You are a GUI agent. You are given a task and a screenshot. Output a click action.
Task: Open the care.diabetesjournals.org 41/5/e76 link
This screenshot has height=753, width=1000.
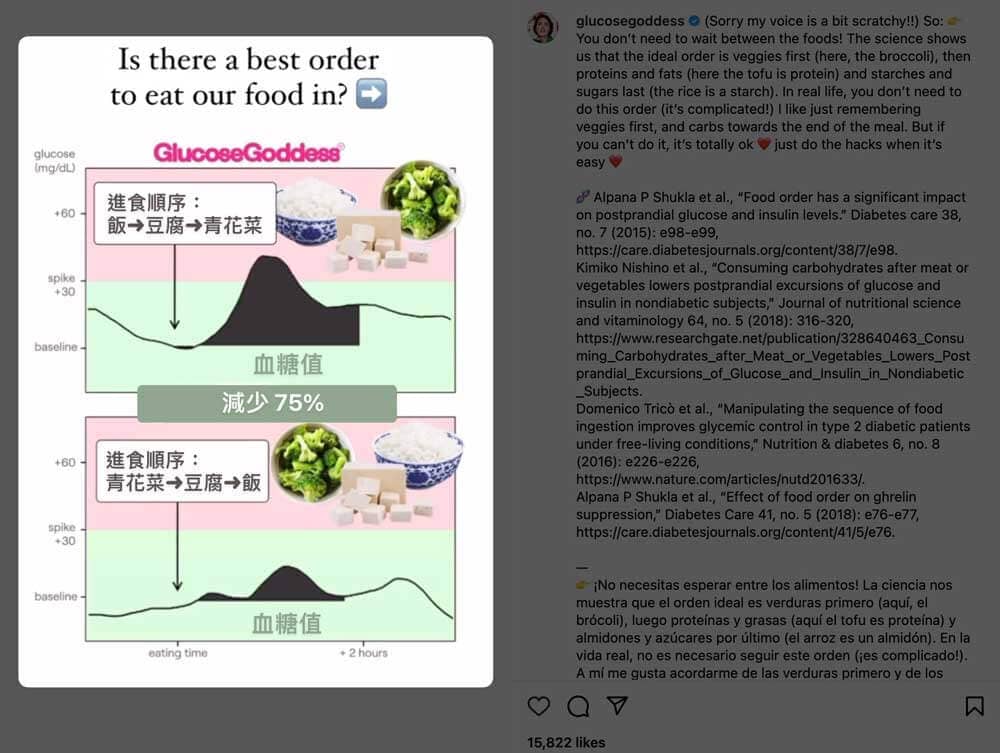point(735,532)
